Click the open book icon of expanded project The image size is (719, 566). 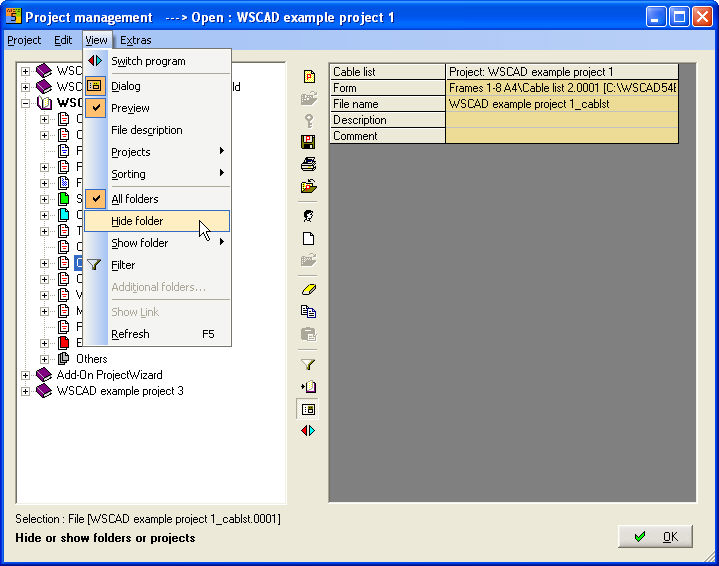click(x=44, y=103)
